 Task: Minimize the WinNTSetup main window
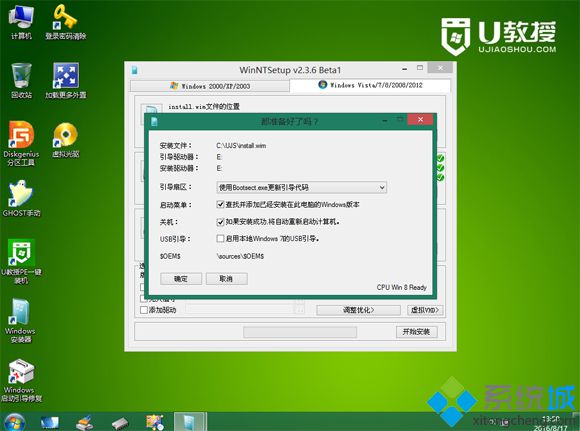[405, 69]
